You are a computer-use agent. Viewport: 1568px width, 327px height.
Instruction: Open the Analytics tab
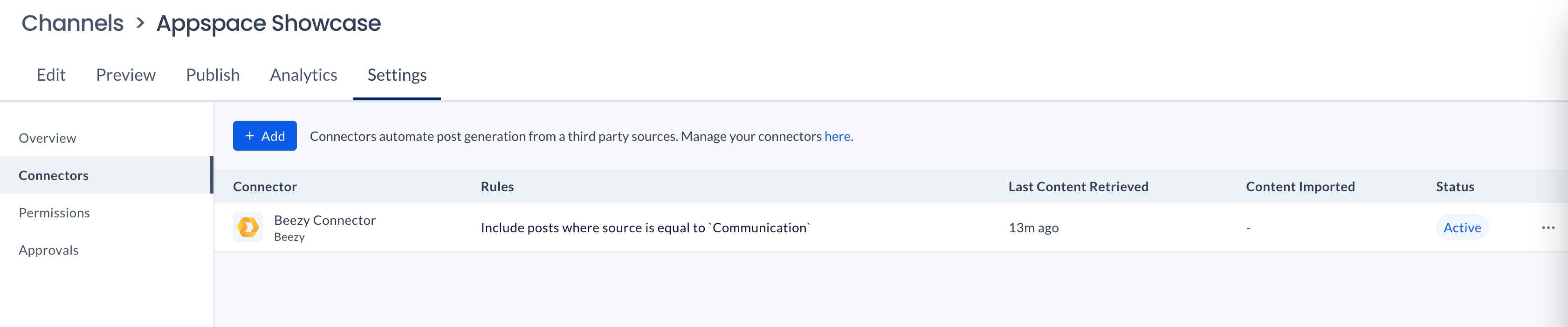click(x=304, y=75)
